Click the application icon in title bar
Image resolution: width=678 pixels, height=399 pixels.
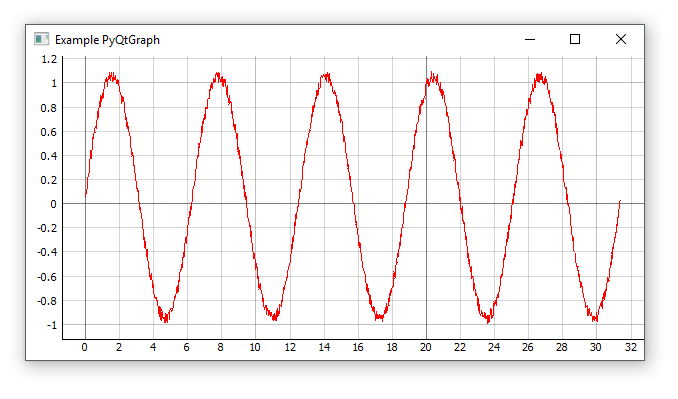42,39
